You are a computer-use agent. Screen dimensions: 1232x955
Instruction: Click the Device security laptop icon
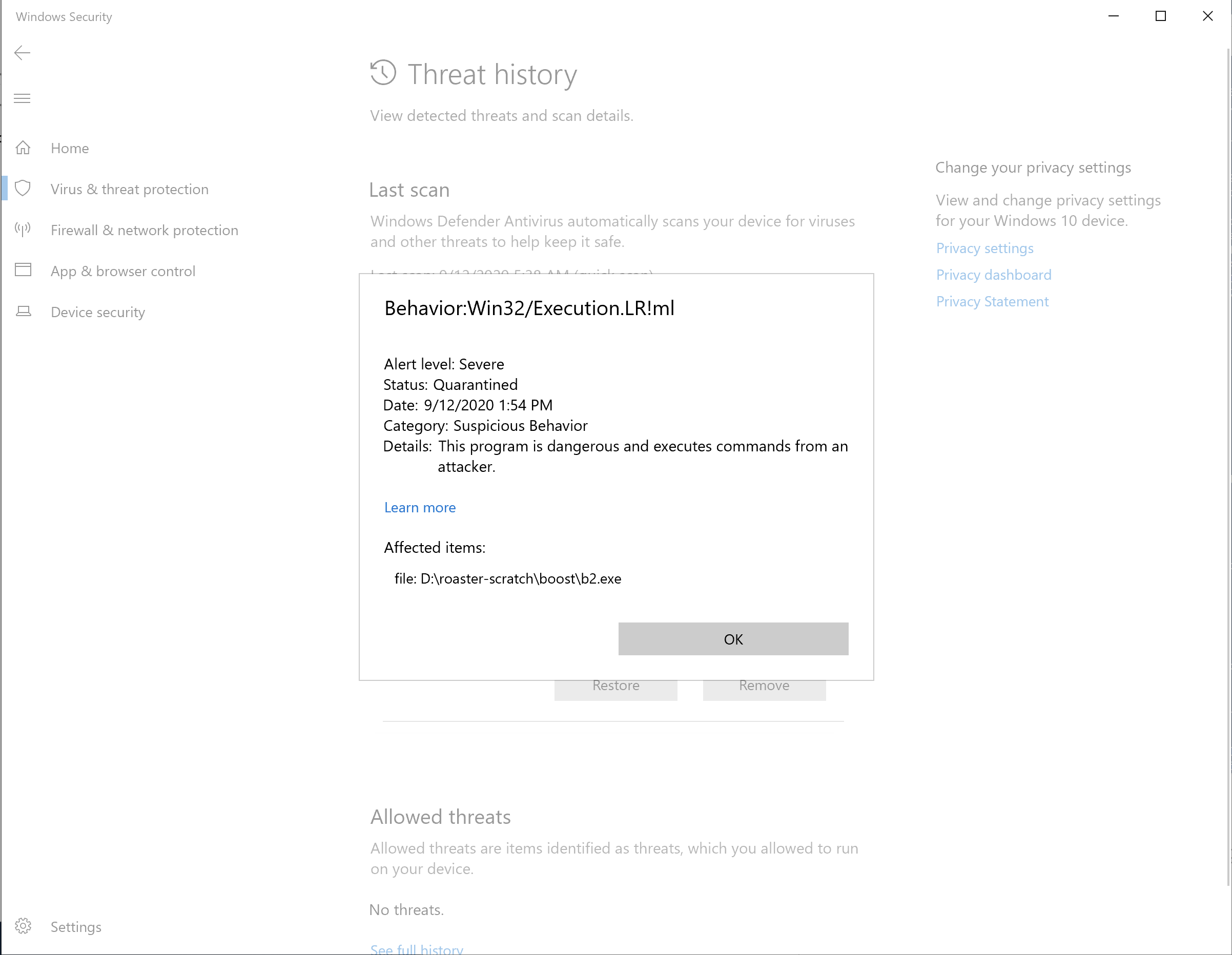[23, 312]
